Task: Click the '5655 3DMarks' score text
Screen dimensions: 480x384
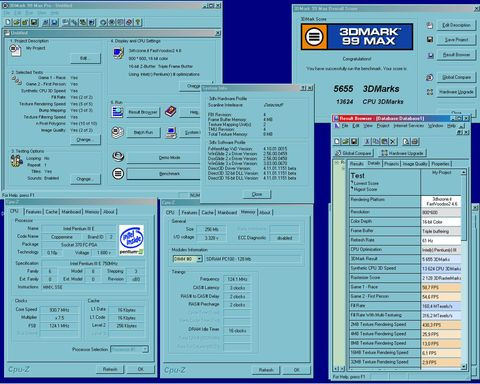Action: click(x=366, y=89)
